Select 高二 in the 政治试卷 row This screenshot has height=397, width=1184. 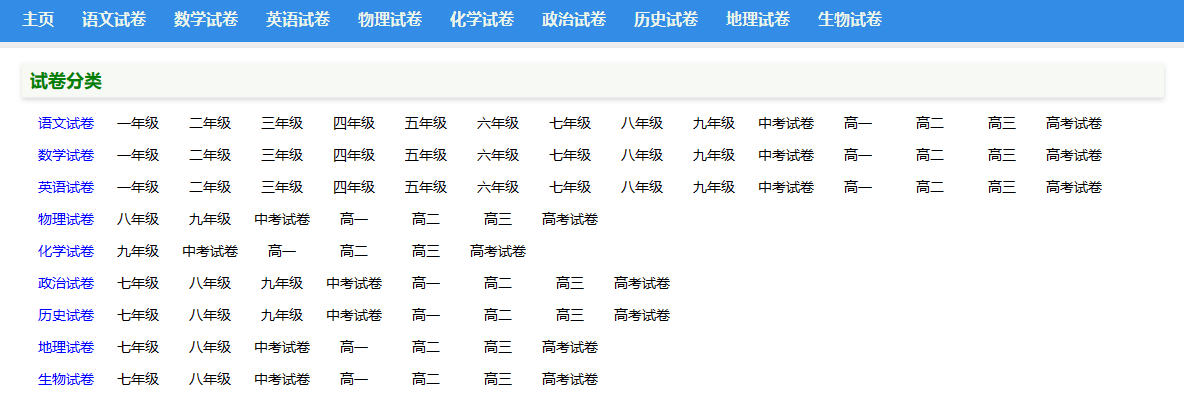pos(498,284)
